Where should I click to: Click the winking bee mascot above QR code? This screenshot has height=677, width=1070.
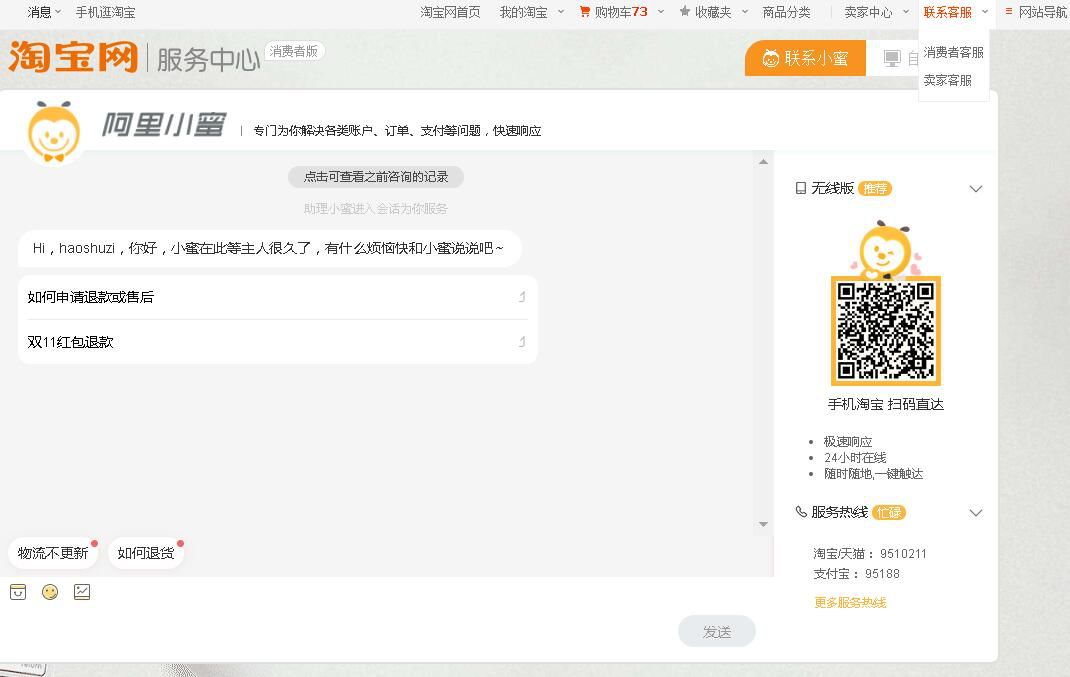885,249
